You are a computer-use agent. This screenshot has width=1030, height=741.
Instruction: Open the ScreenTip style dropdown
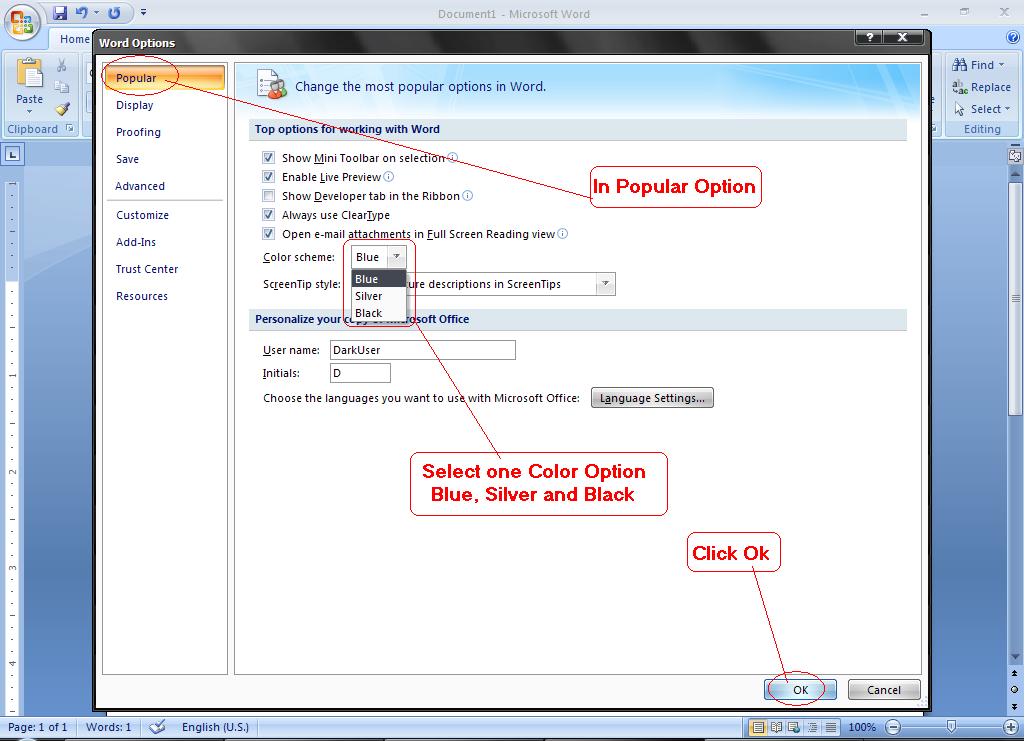tap(605, 284)
